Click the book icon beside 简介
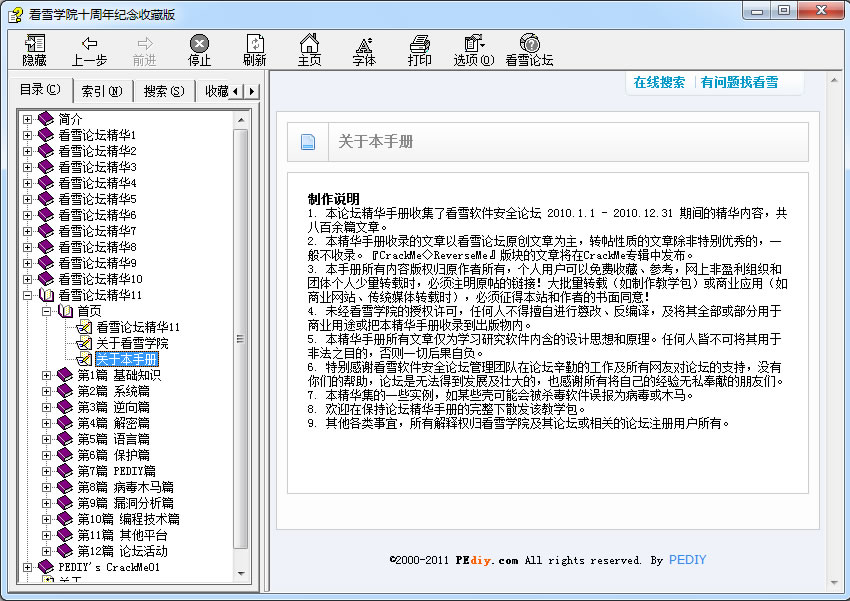Screen dimensions: 850x601 46,119
